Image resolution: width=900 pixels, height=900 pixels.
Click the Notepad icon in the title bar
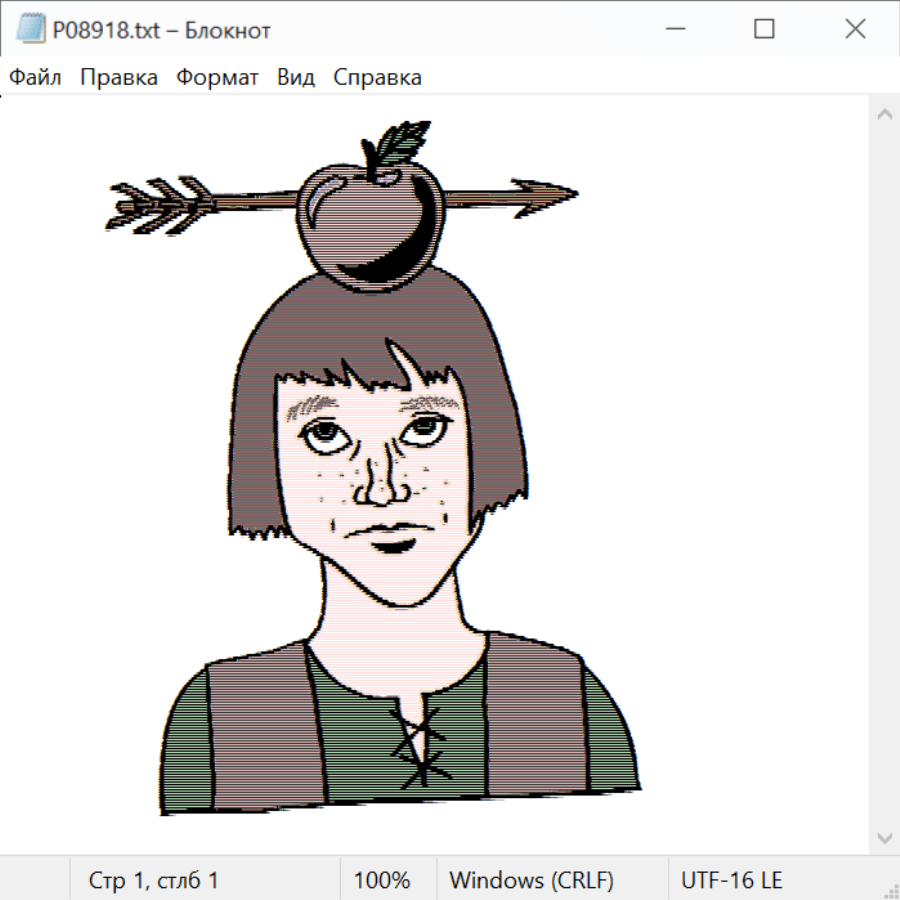(x=31, y=30)
